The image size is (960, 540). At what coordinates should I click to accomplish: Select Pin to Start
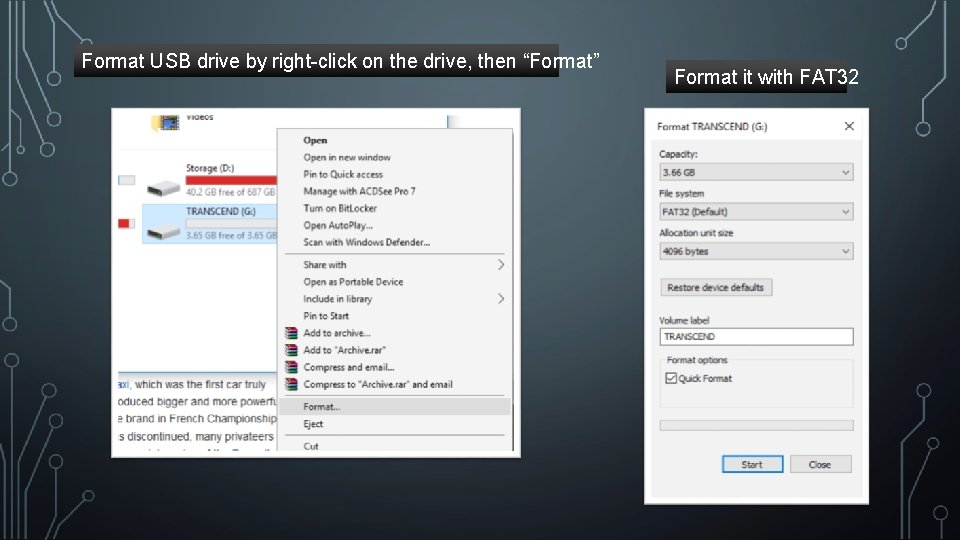click(326, 316)
